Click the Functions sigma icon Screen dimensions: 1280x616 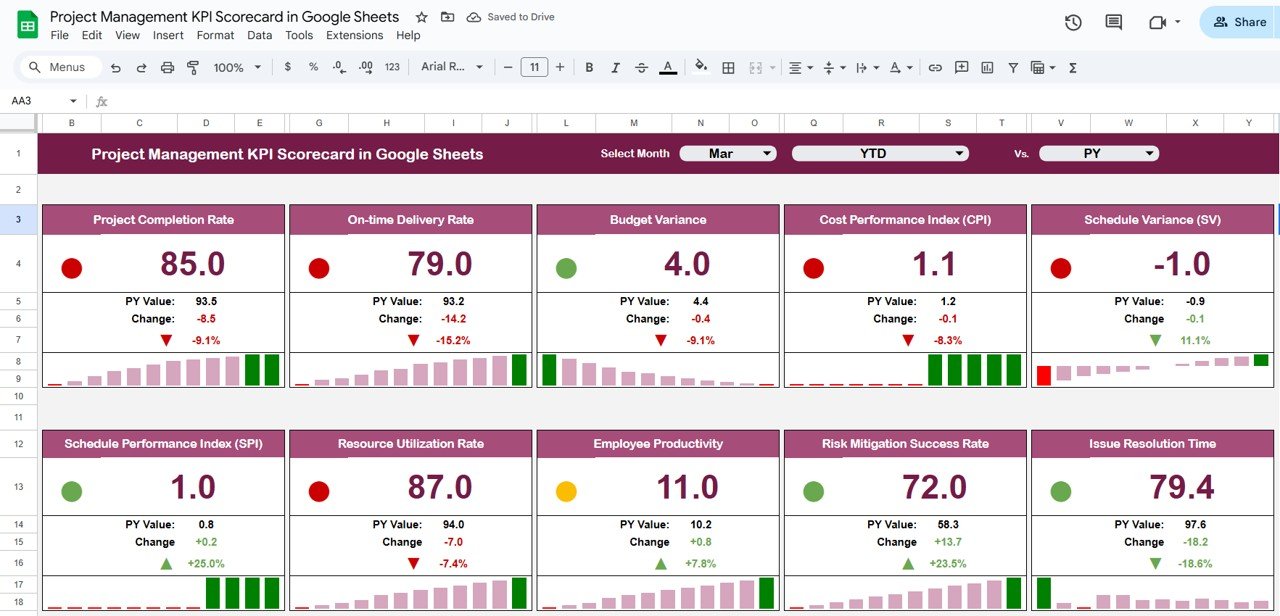pos(1072,67)
